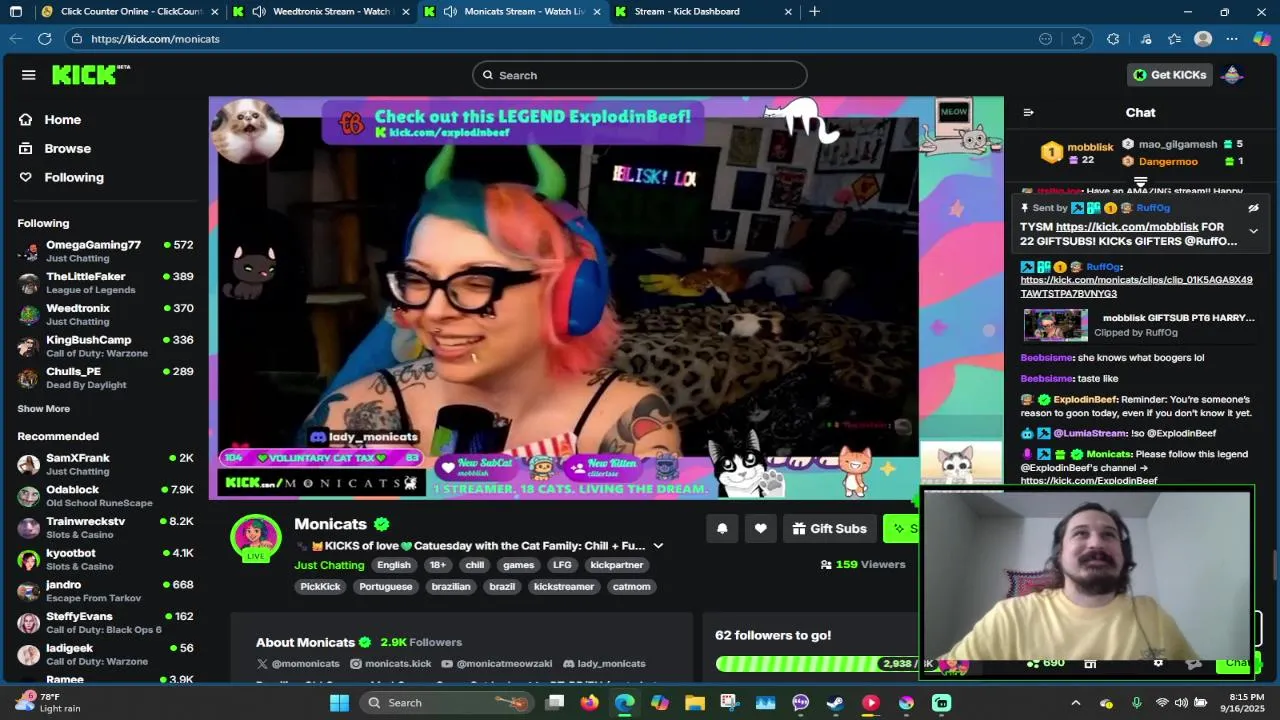This screenshot has height=720, width=1280.
Task: Open Chulls_PE channel
Action: point(105,378)
